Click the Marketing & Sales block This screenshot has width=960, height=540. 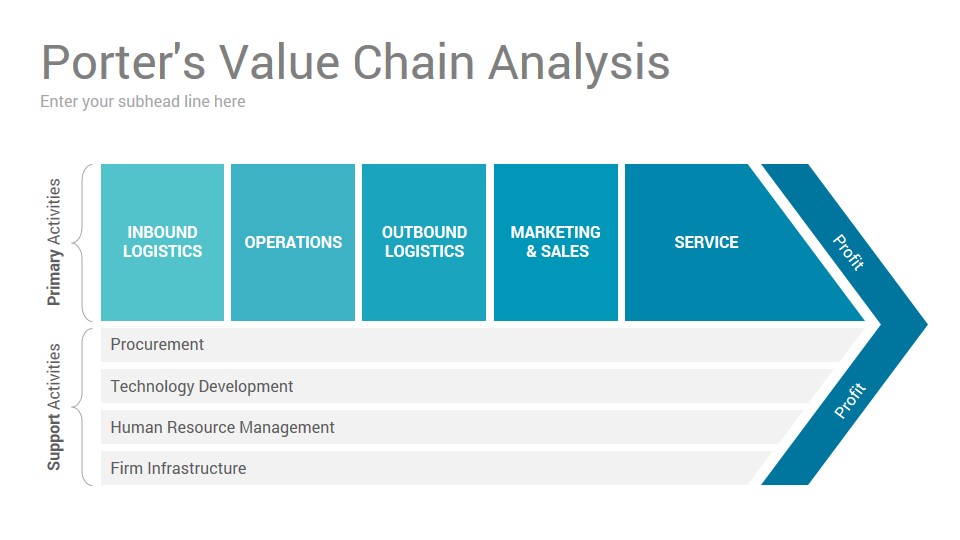[555, 242]
